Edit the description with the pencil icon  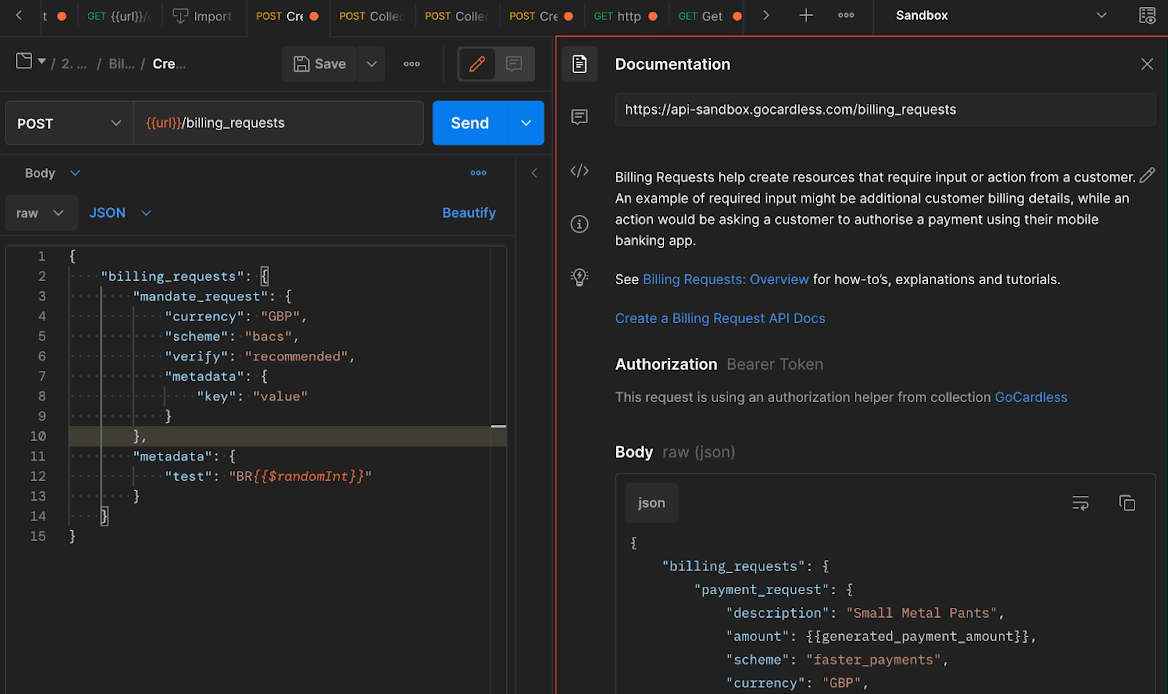pos(1147,176)
